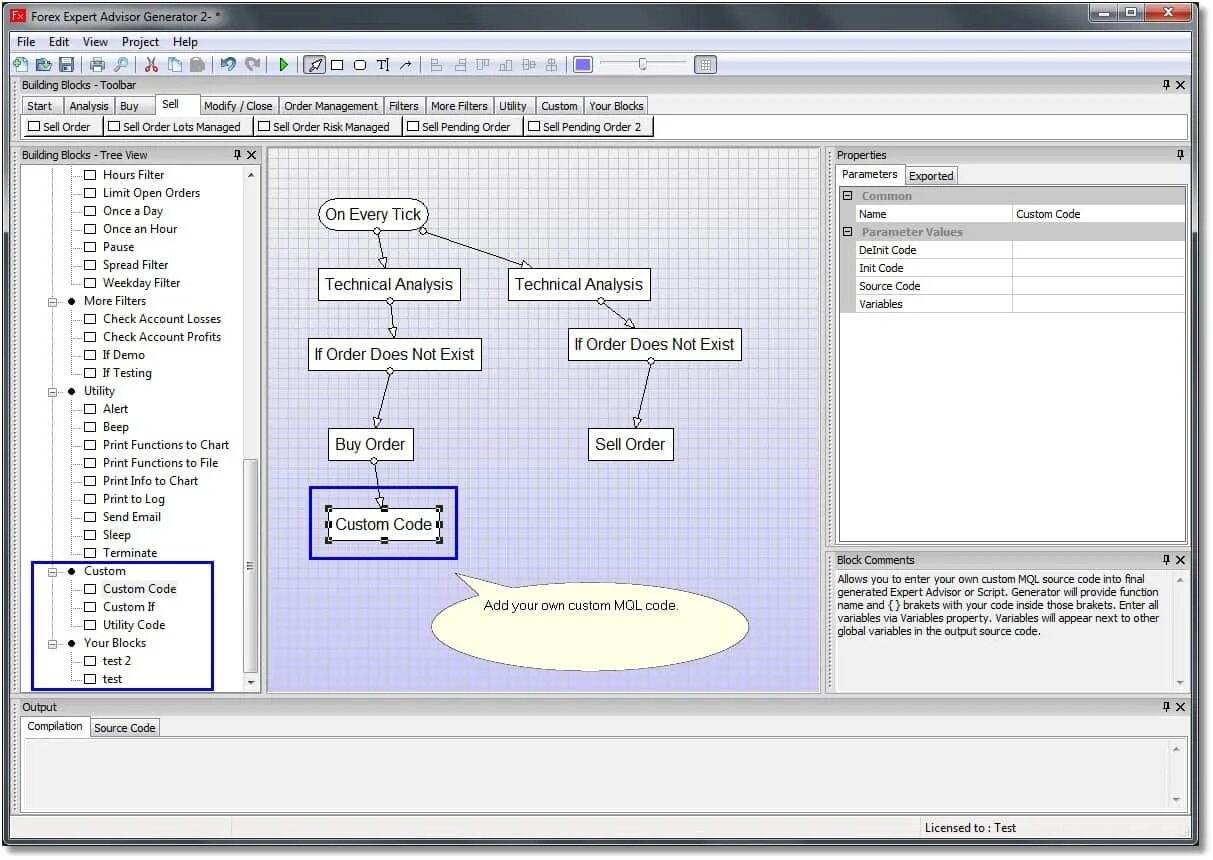Choose the rectangle shape tool
The width and height of the screenshot is (1213, 860).
click(337, 65)
